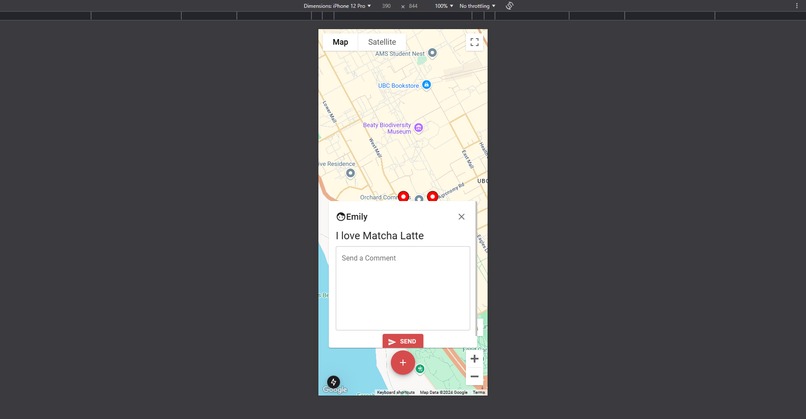Click the rotate device icon

click(x=509, y=6)
